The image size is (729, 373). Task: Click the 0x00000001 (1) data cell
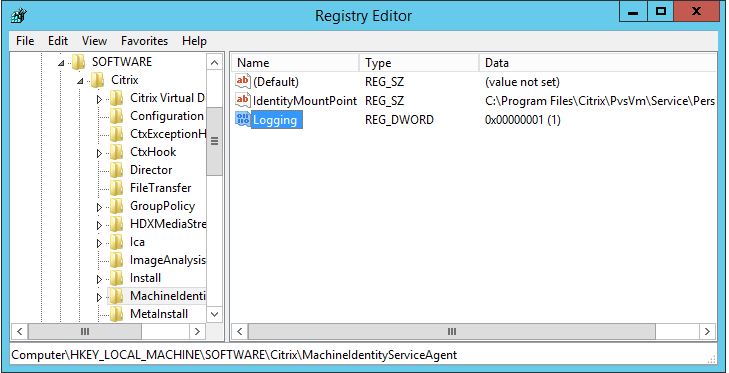[523, 120]
